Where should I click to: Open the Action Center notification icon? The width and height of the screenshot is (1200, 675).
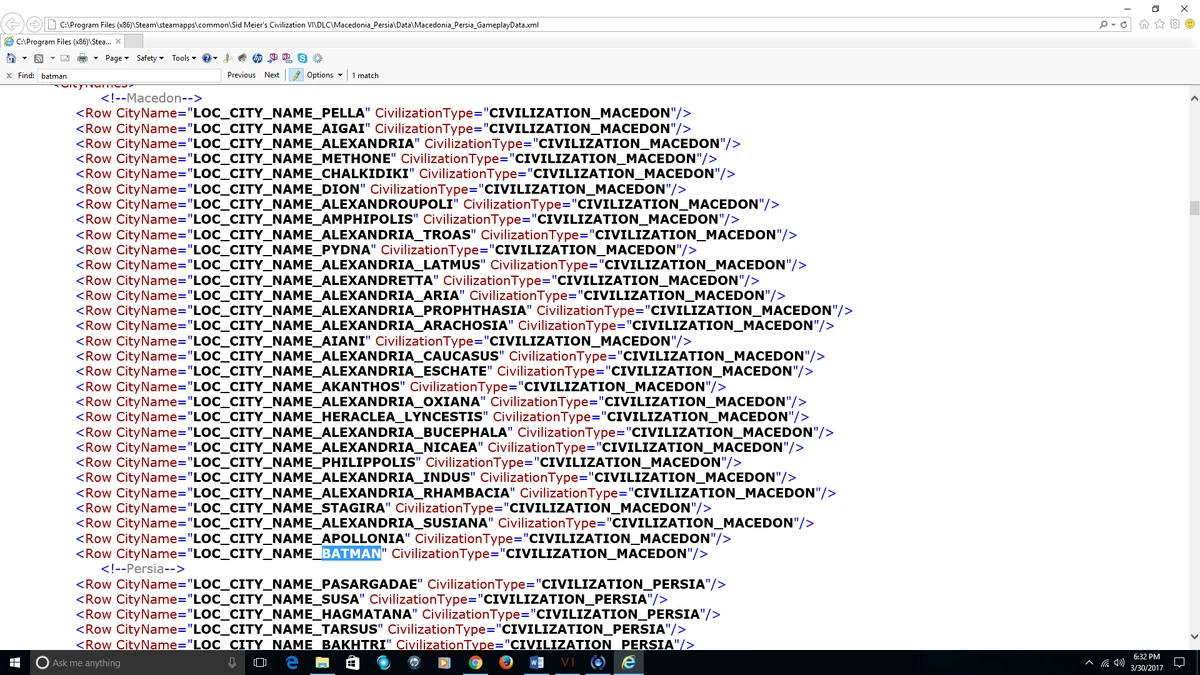click(1180, 662)
